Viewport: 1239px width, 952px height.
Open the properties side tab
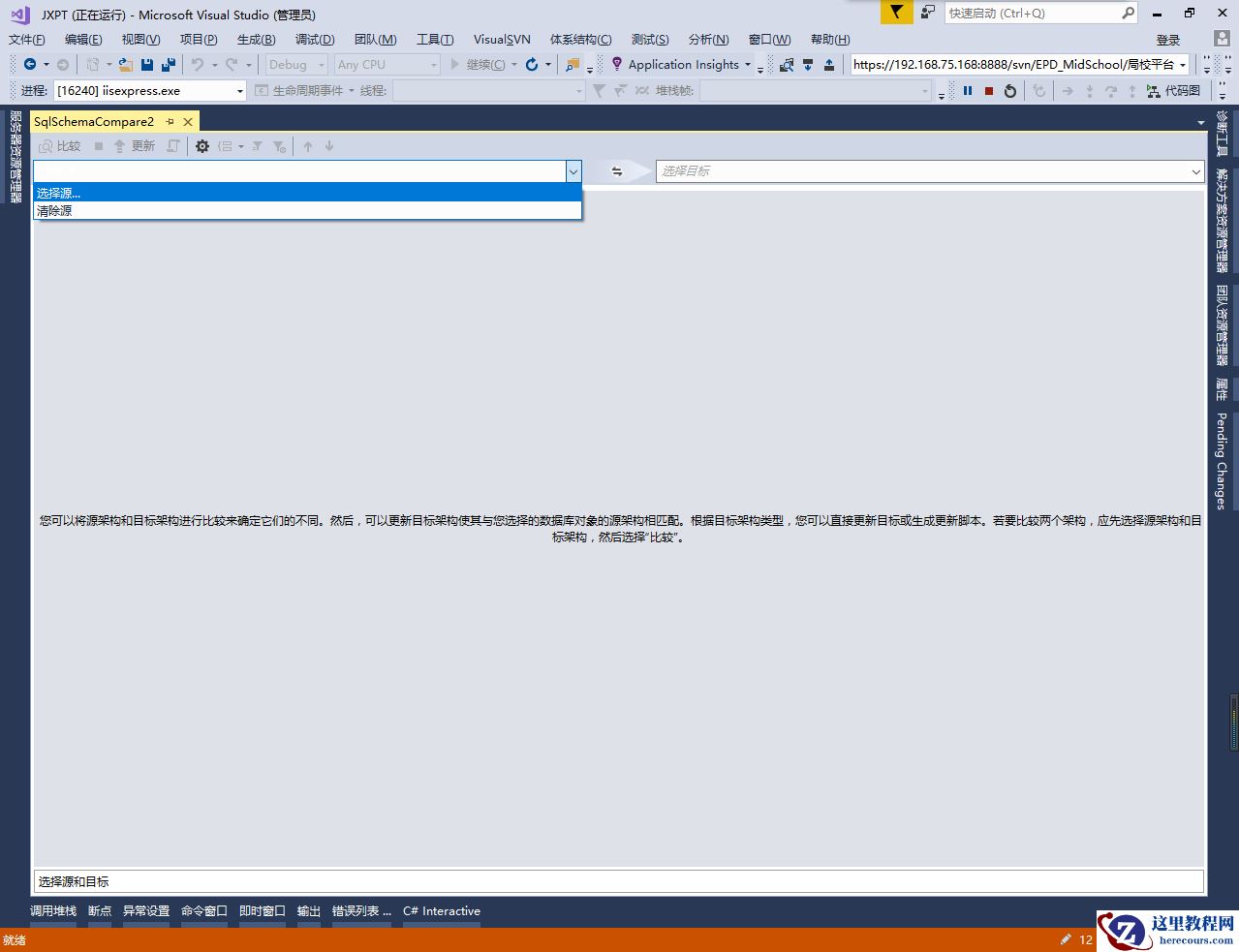1223,389
